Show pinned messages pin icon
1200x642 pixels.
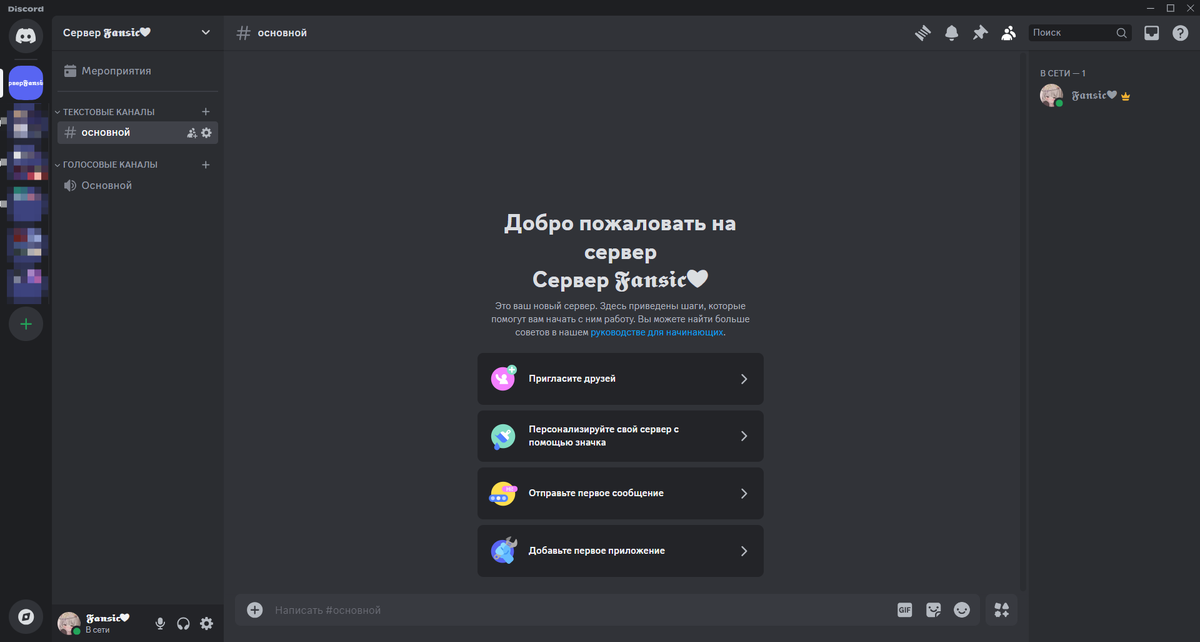(980, 33)
